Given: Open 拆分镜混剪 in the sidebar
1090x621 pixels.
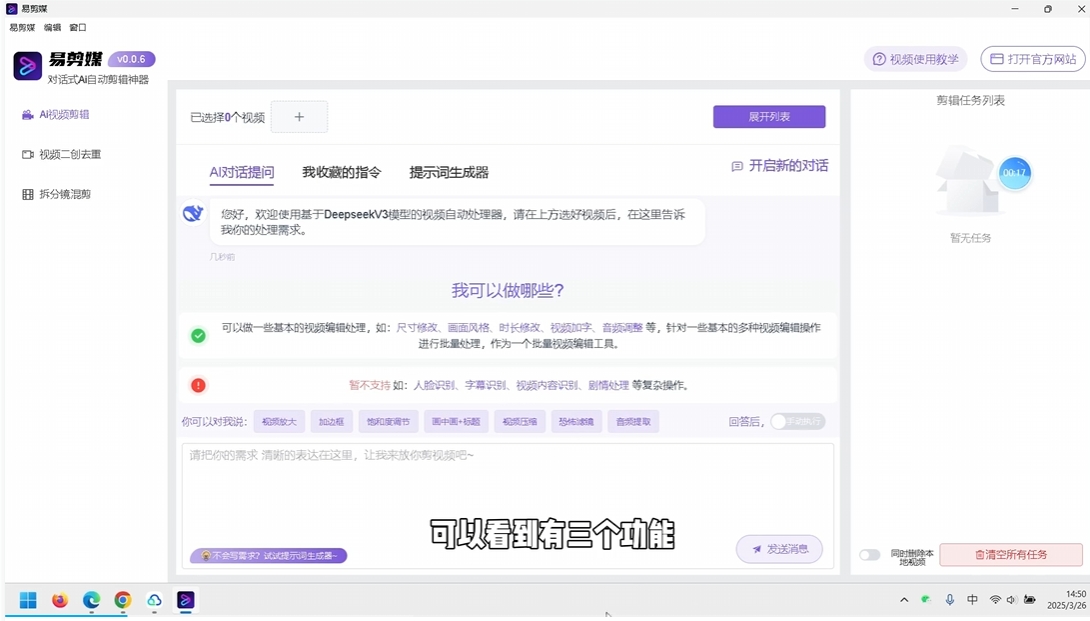Looking at the screenshot, I should pos(56,194).
